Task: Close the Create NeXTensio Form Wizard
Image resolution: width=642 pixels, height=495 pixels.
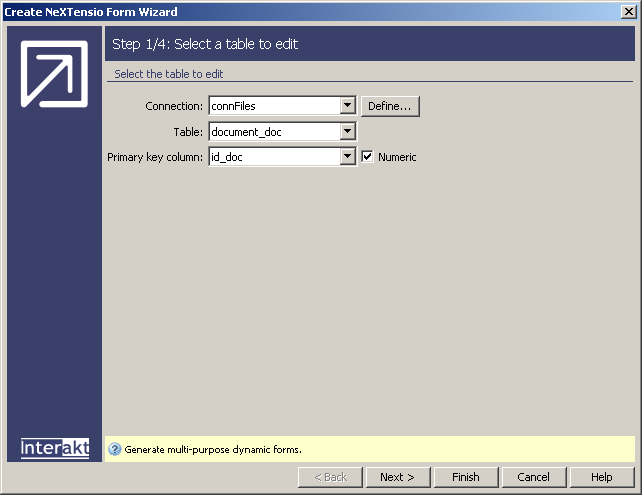Action: coord(628,11)
